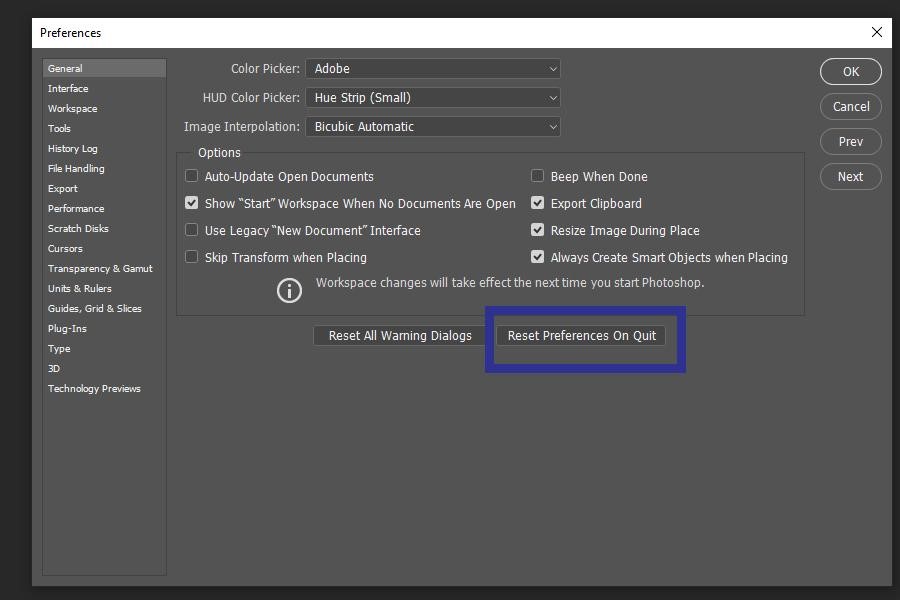Open Guides, Grid & Slices preferences
900x600 pixels.
[x=104, y=308]
